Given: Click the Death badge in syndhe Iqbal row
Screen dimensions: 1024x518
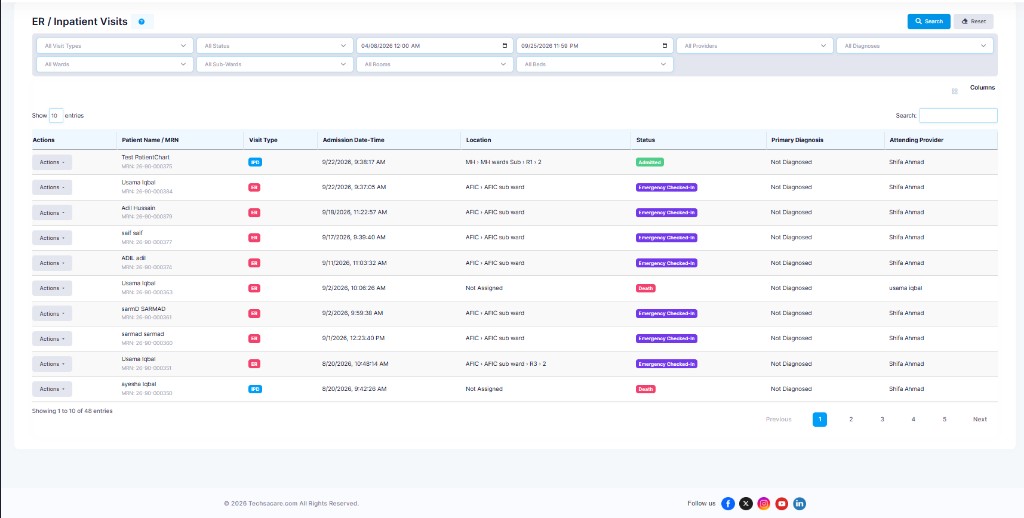Looking at the screenshot, I should point(646,389).
